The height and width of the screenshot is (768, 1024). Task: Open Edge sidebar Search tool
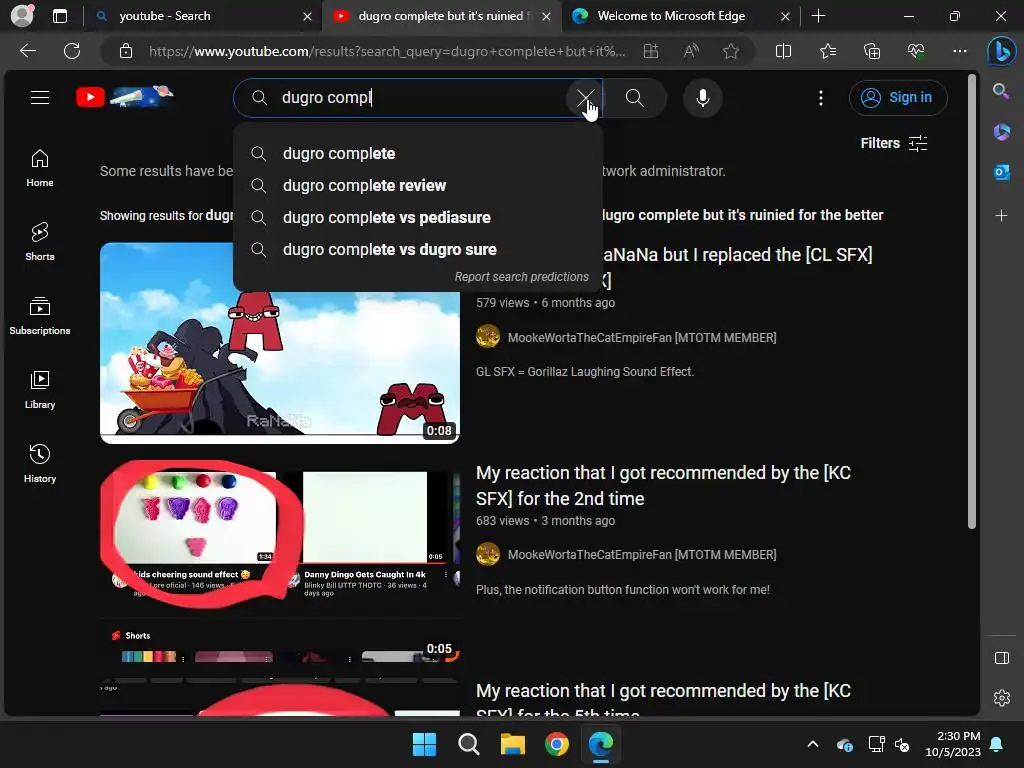coord(1001,91)
